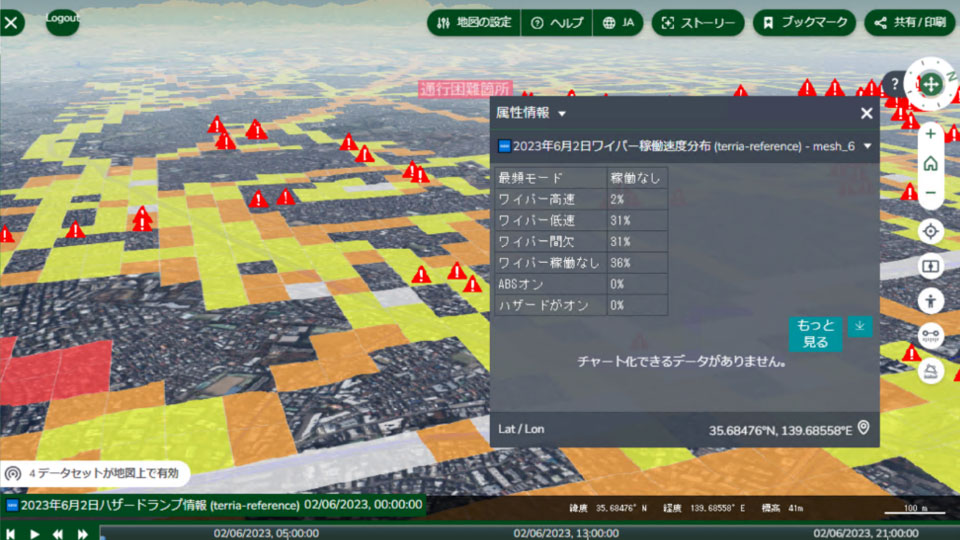Select the ワイパー高速 row

click(x=582, y=199)
